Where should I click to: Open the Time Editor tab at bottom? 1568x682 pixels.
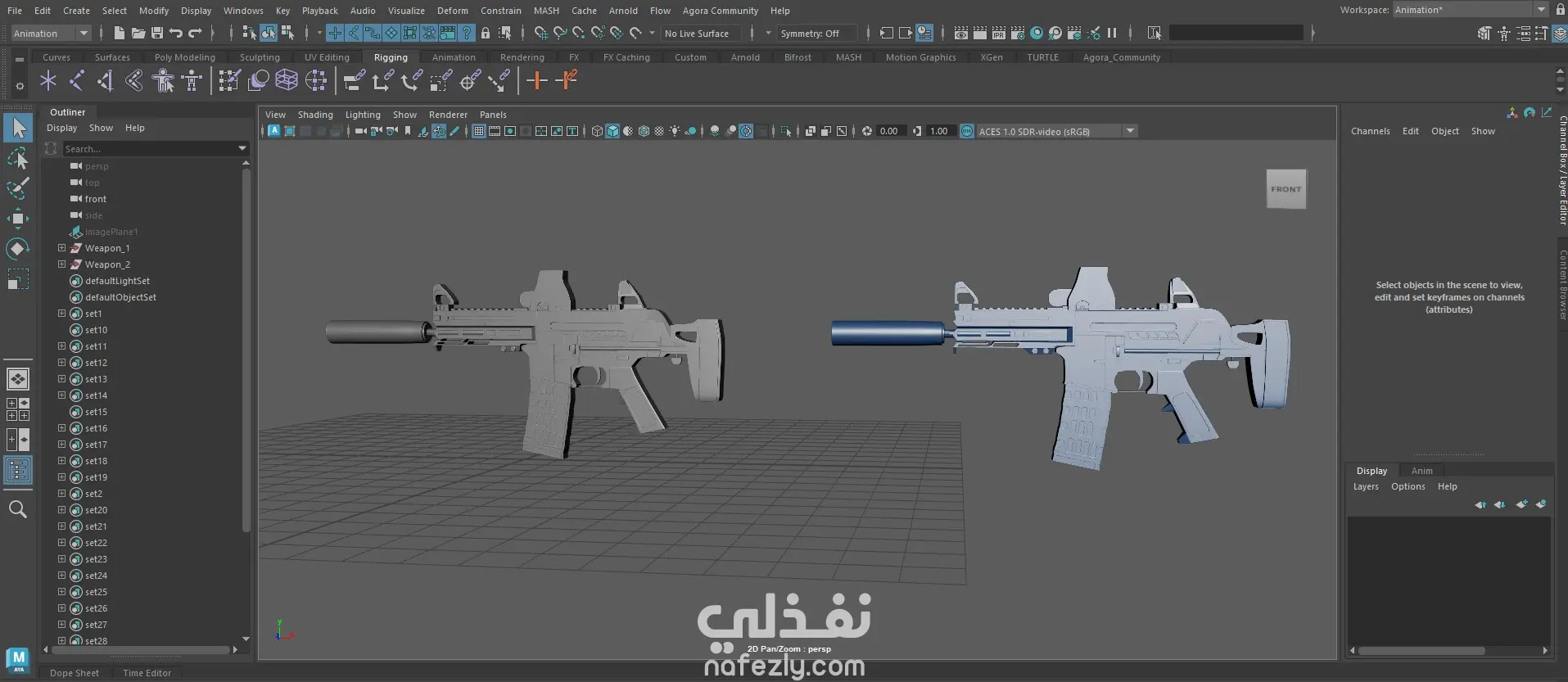pos(147,673)
